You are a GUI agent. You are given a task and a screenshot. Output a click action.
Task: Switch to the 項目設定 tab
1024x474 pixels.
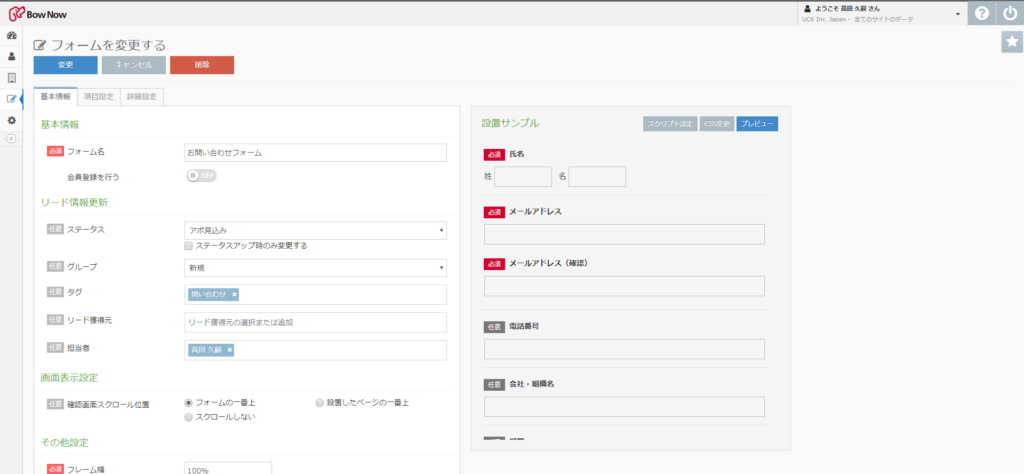click(x=98, y=97)
